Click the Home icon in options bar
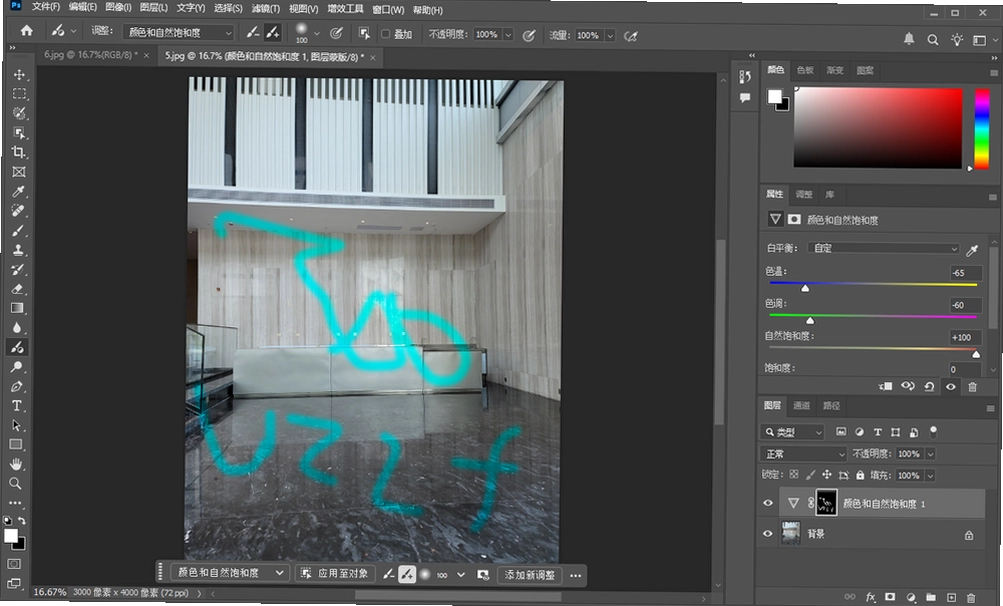The width and height of the screenshot is (1003, 606). pyautogui.click(x=26, y=30)
